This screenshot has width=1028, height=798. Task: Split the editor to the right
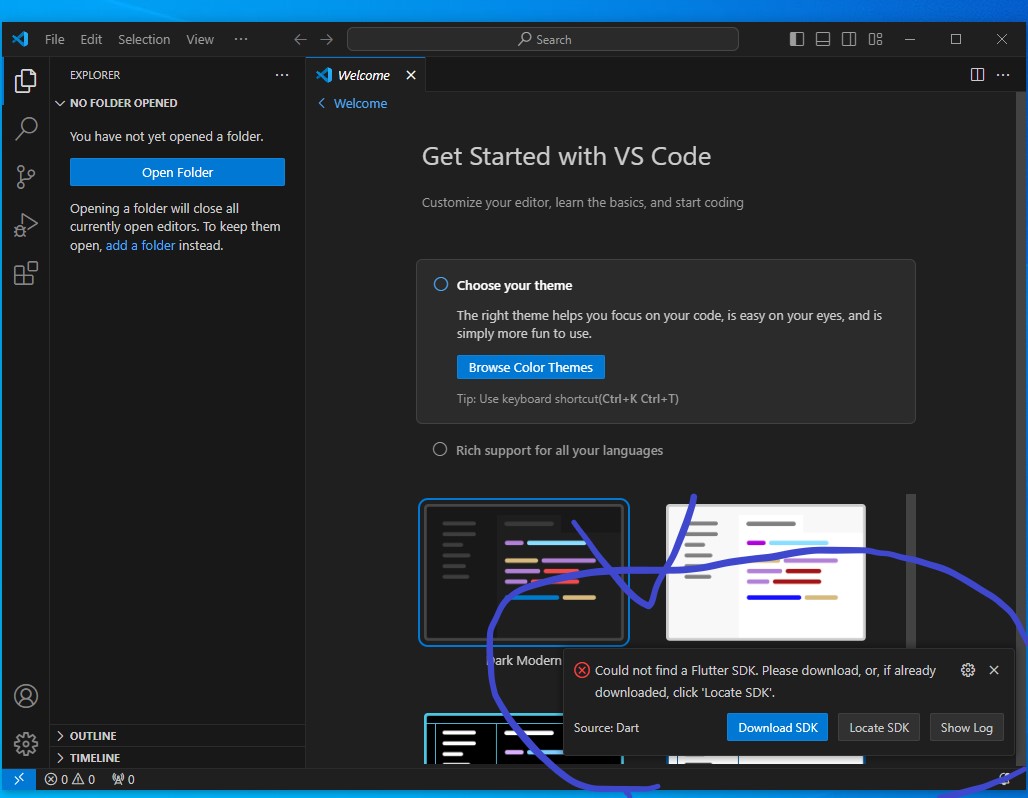point(977,75)
